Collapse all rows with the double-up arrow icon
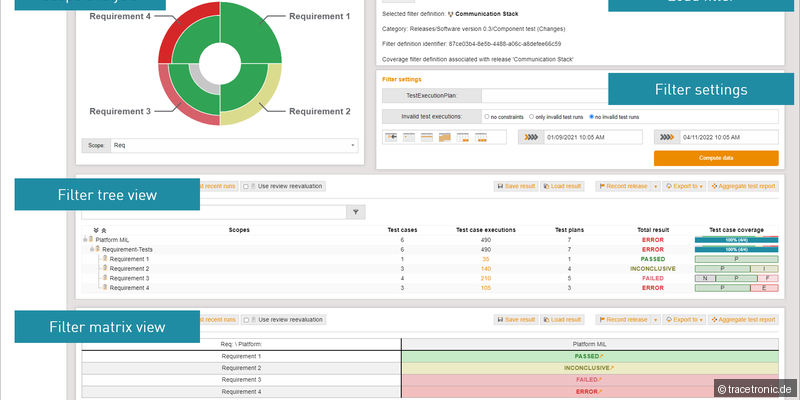The height and width of the screenshot is (400, 800). (104, 230)
